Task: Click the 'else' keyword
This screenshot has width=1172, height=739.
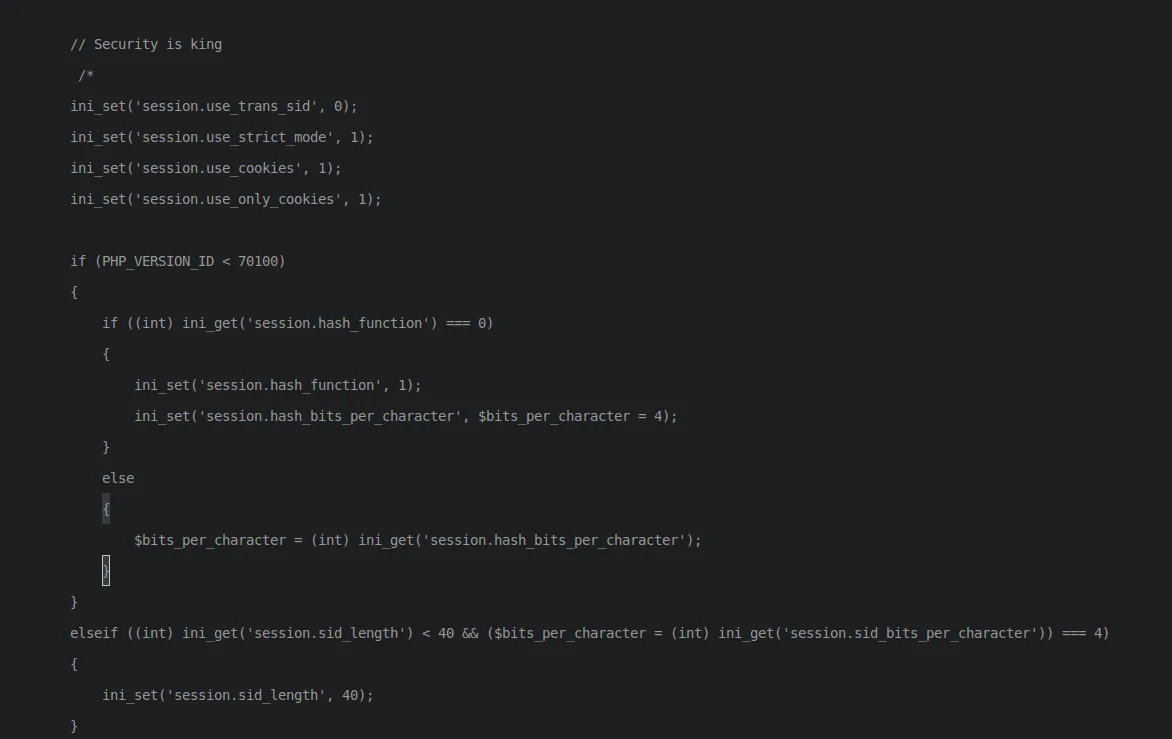Action: (x=118, y=478)
